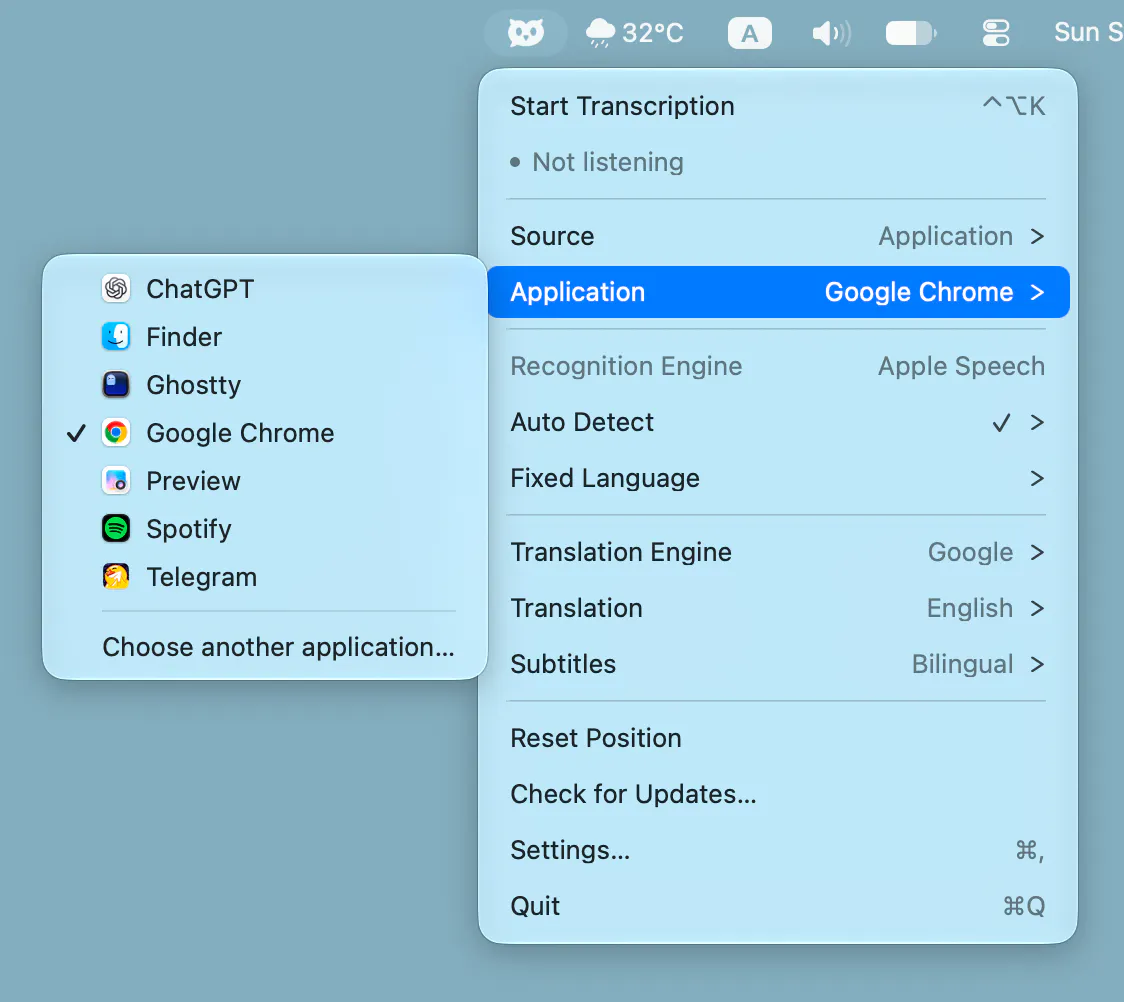Choose Reset Position

coord(778,738)
